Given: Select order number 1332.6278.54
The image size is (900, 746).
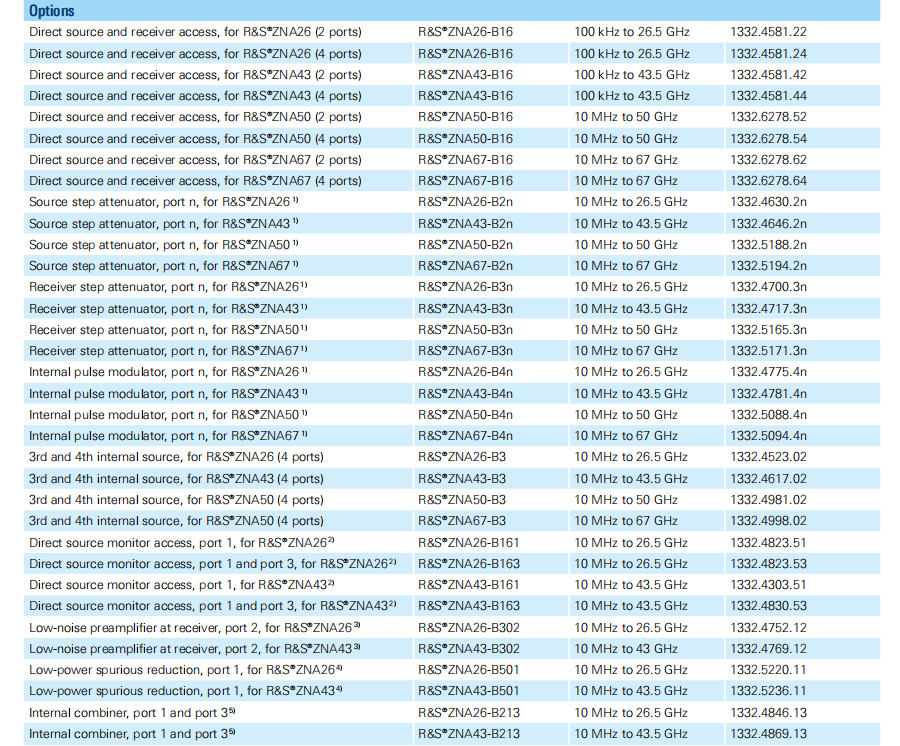Looking at the screenshot, I should [x=768, y=139].
